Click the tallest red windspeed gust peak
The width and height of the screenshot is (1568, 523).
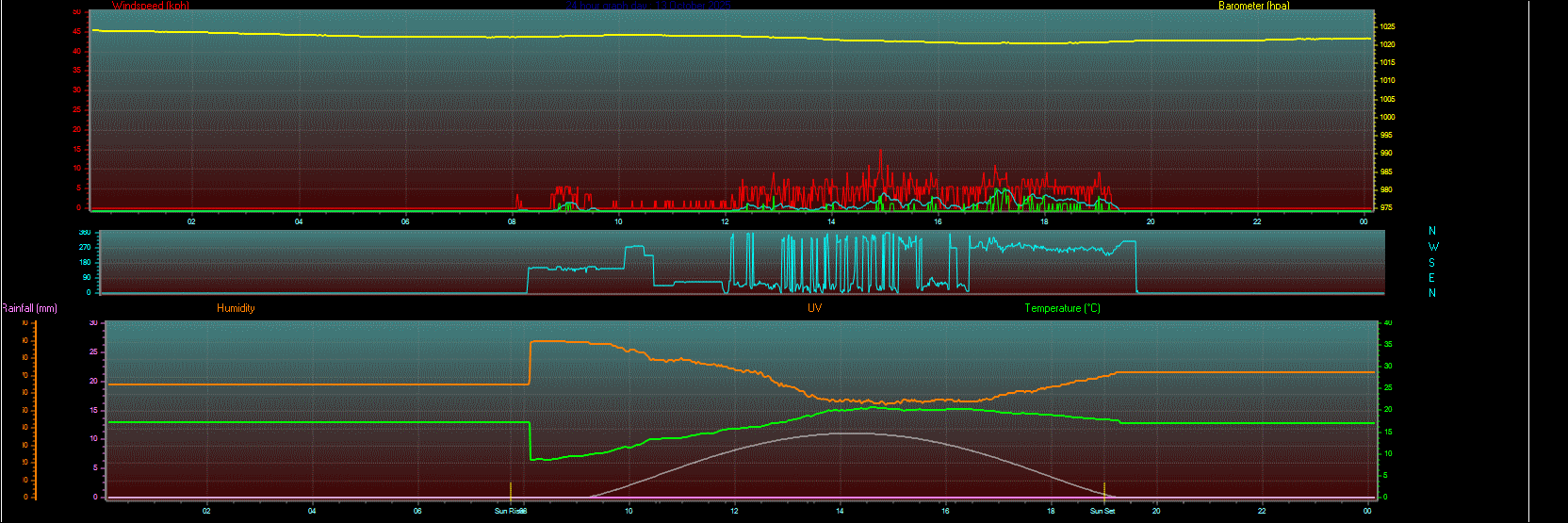881,151
